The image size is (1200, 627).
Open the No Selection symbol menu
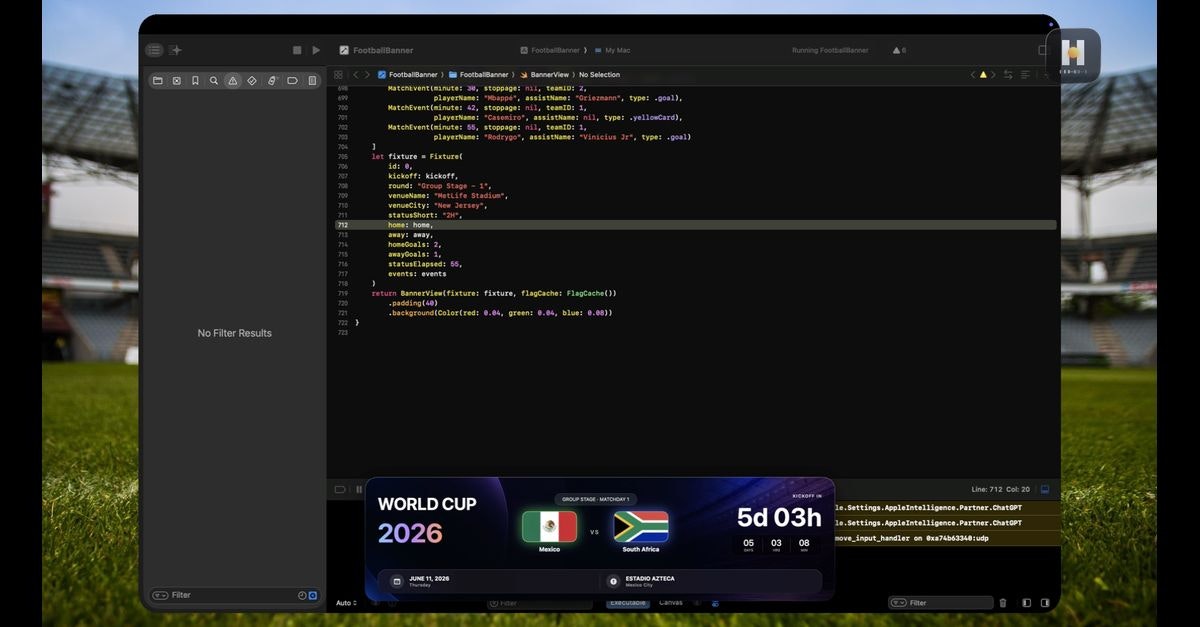click(x=599, y=75)
